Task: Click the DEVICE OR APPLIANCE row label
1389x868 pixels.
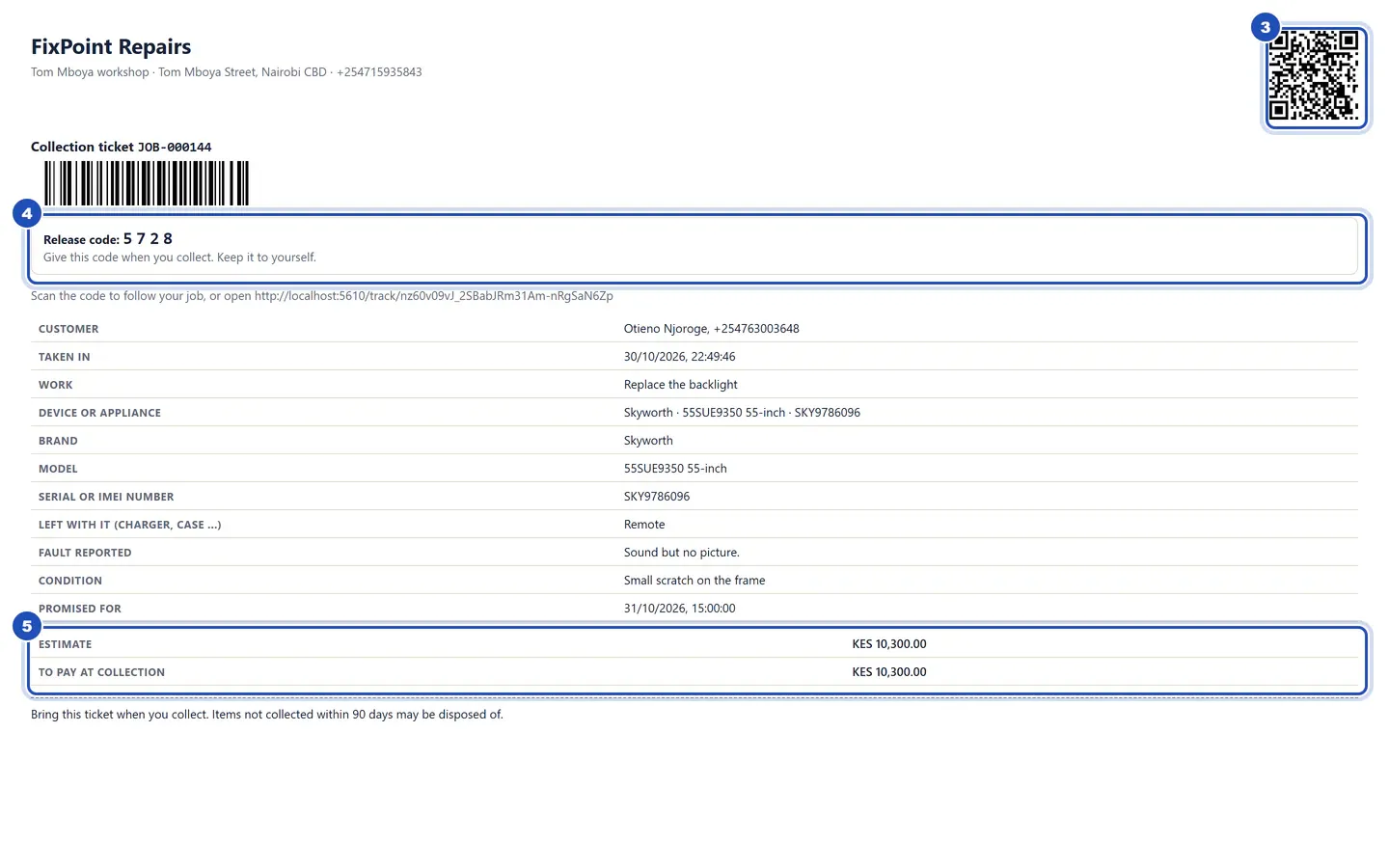Action: pos(100,413)
